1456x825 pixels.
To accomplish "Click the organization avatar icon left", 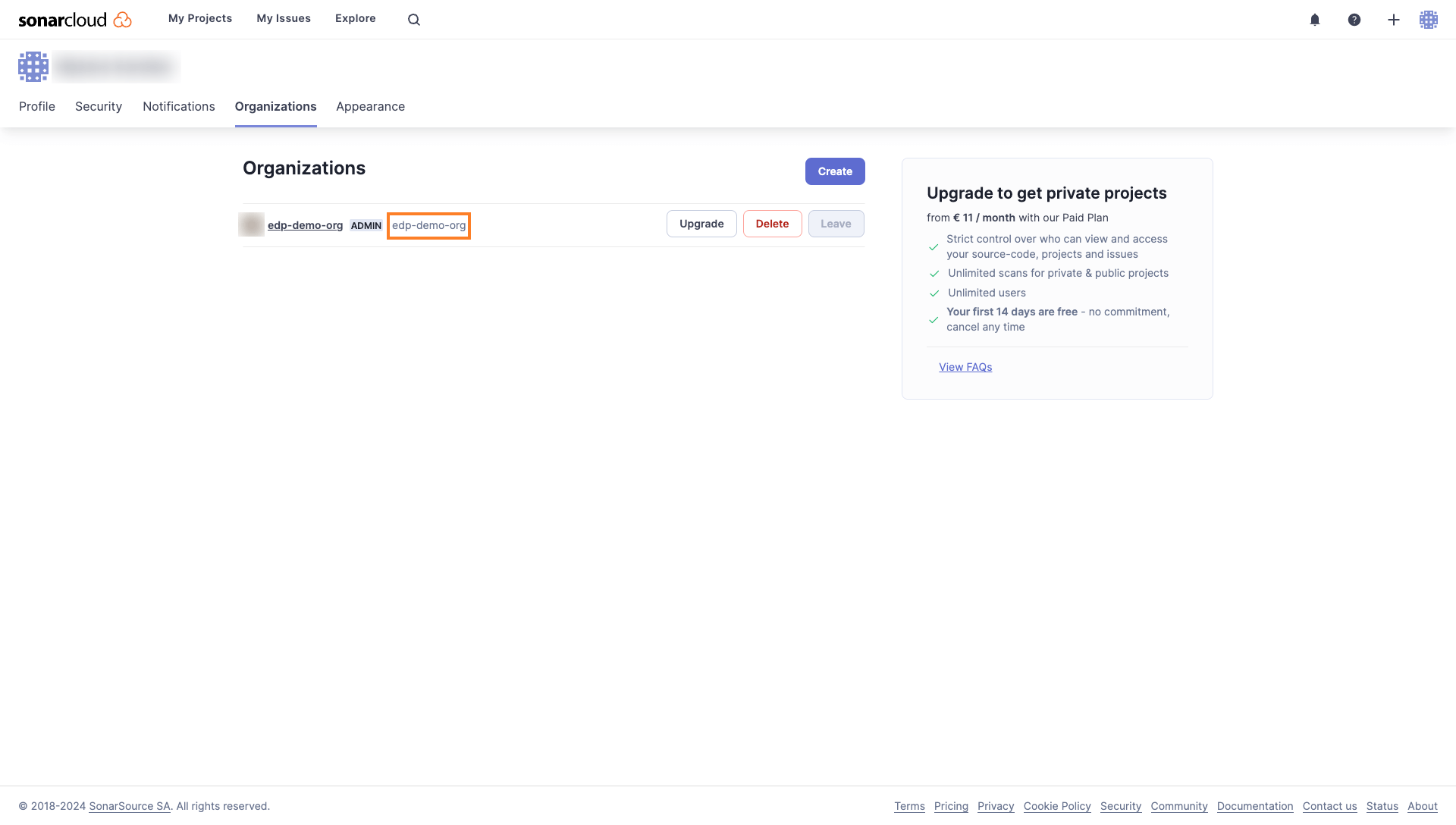I will point(250,223).
